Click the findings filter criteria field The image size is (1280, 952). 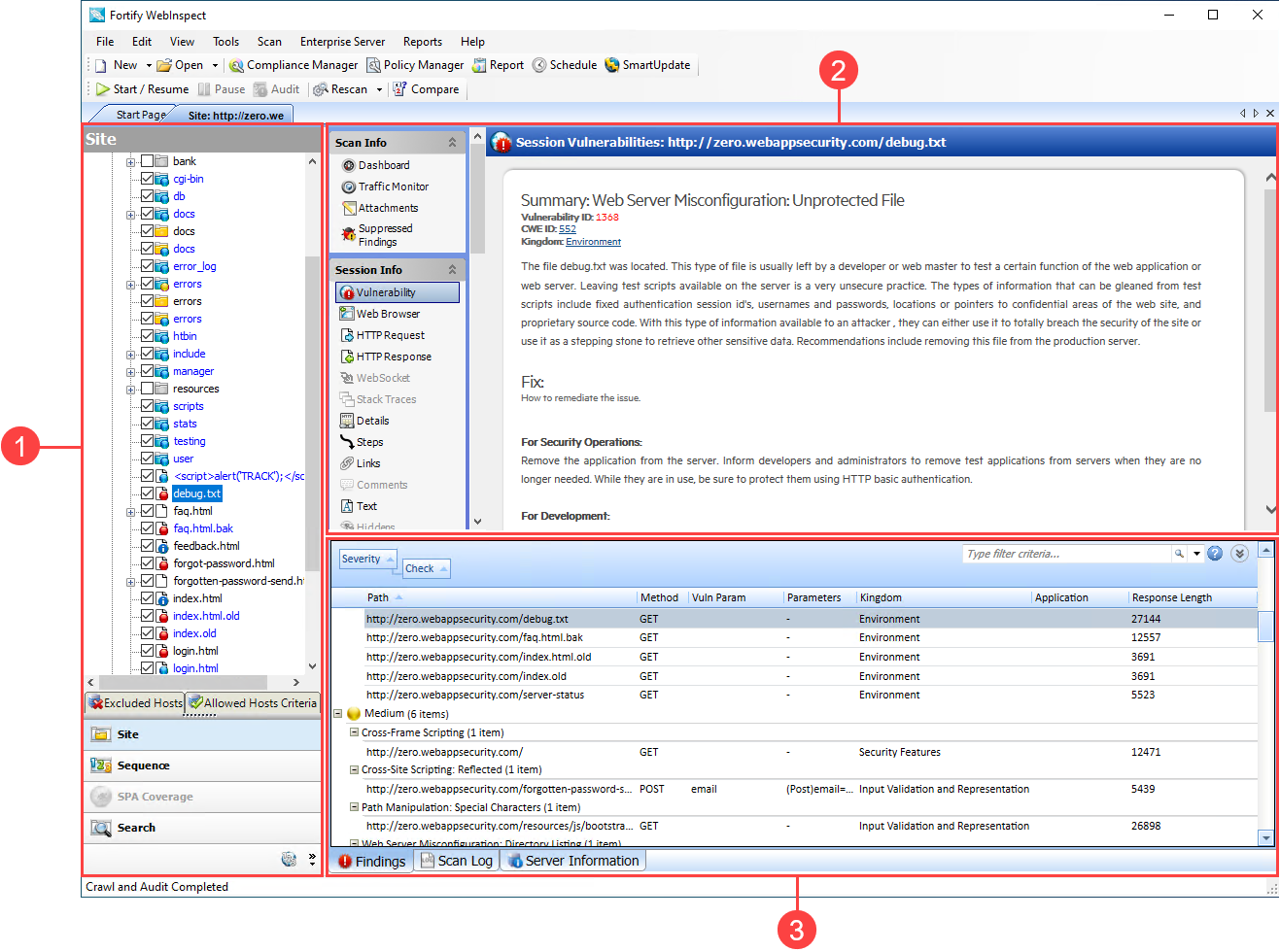1065,554
